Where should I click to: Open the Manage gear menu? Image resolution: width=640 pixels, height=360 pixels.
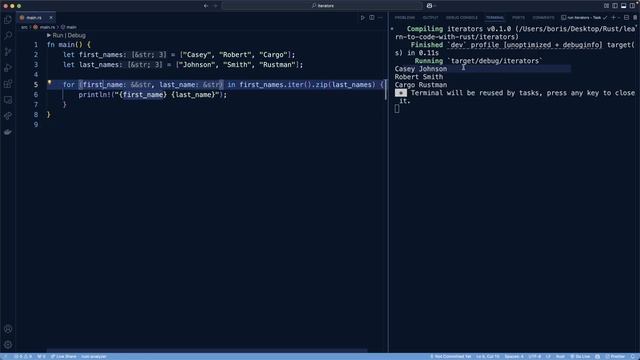(x=8, y=345)
